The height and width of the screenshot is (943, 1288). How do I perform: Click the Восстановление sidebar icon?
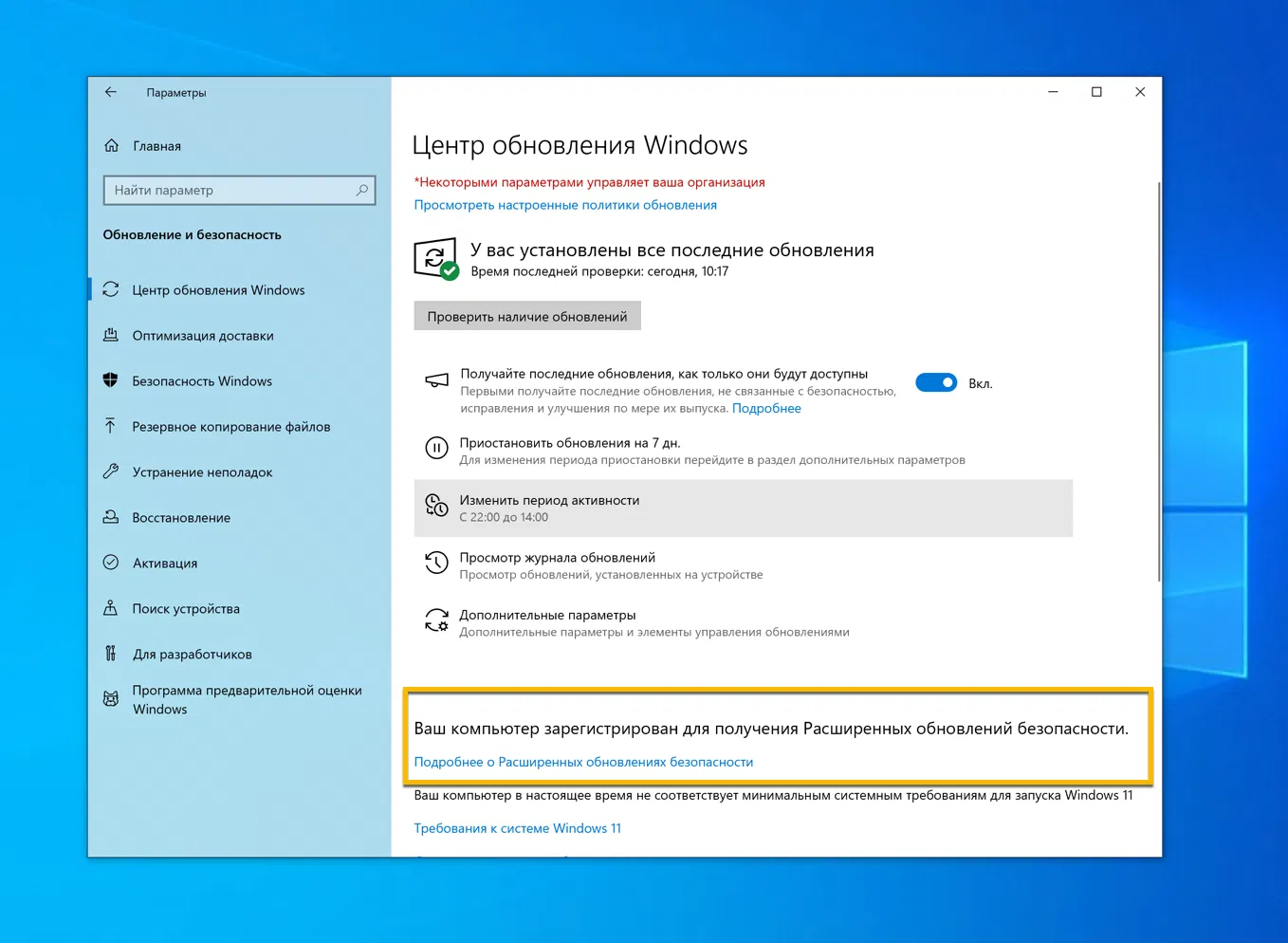pyautogui.click(x=111, y=517)
